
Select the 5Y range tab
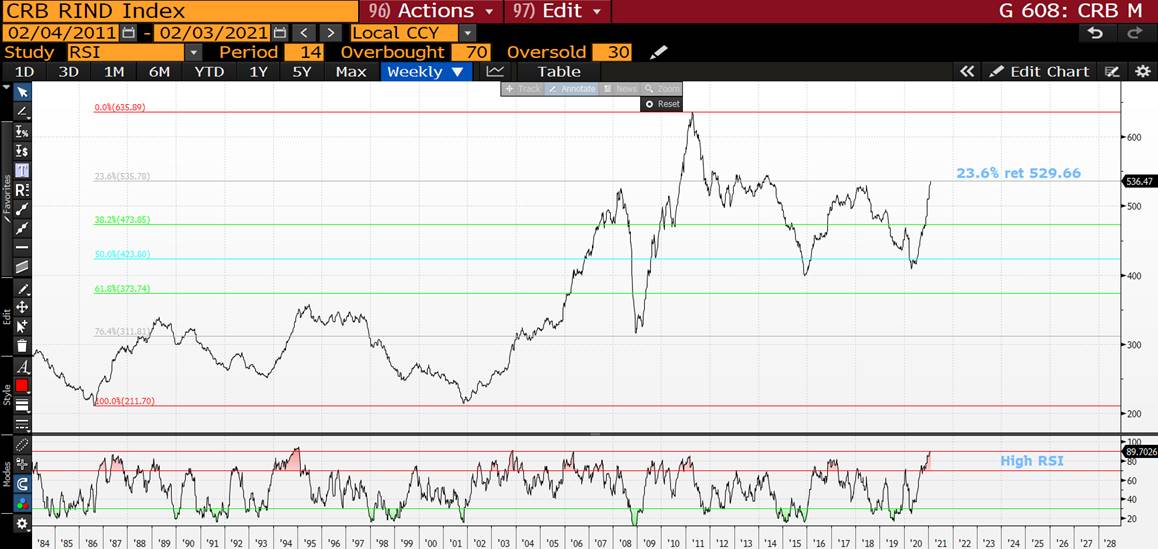pos(302,72)
